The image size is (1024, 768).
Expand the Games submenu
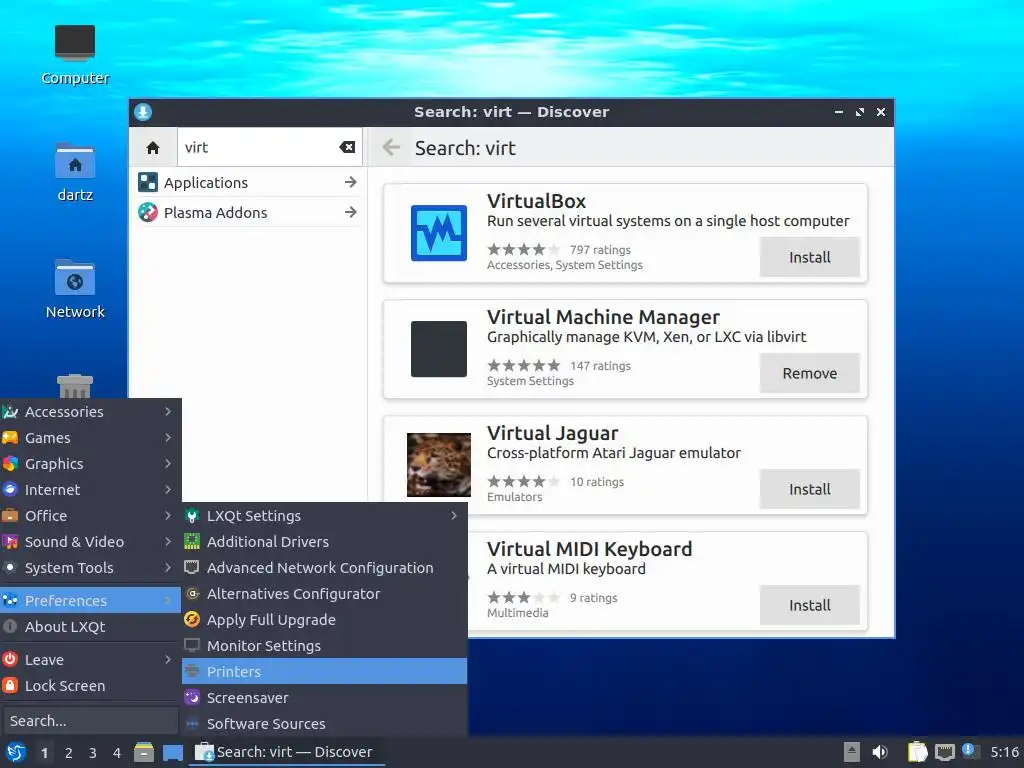90,438
